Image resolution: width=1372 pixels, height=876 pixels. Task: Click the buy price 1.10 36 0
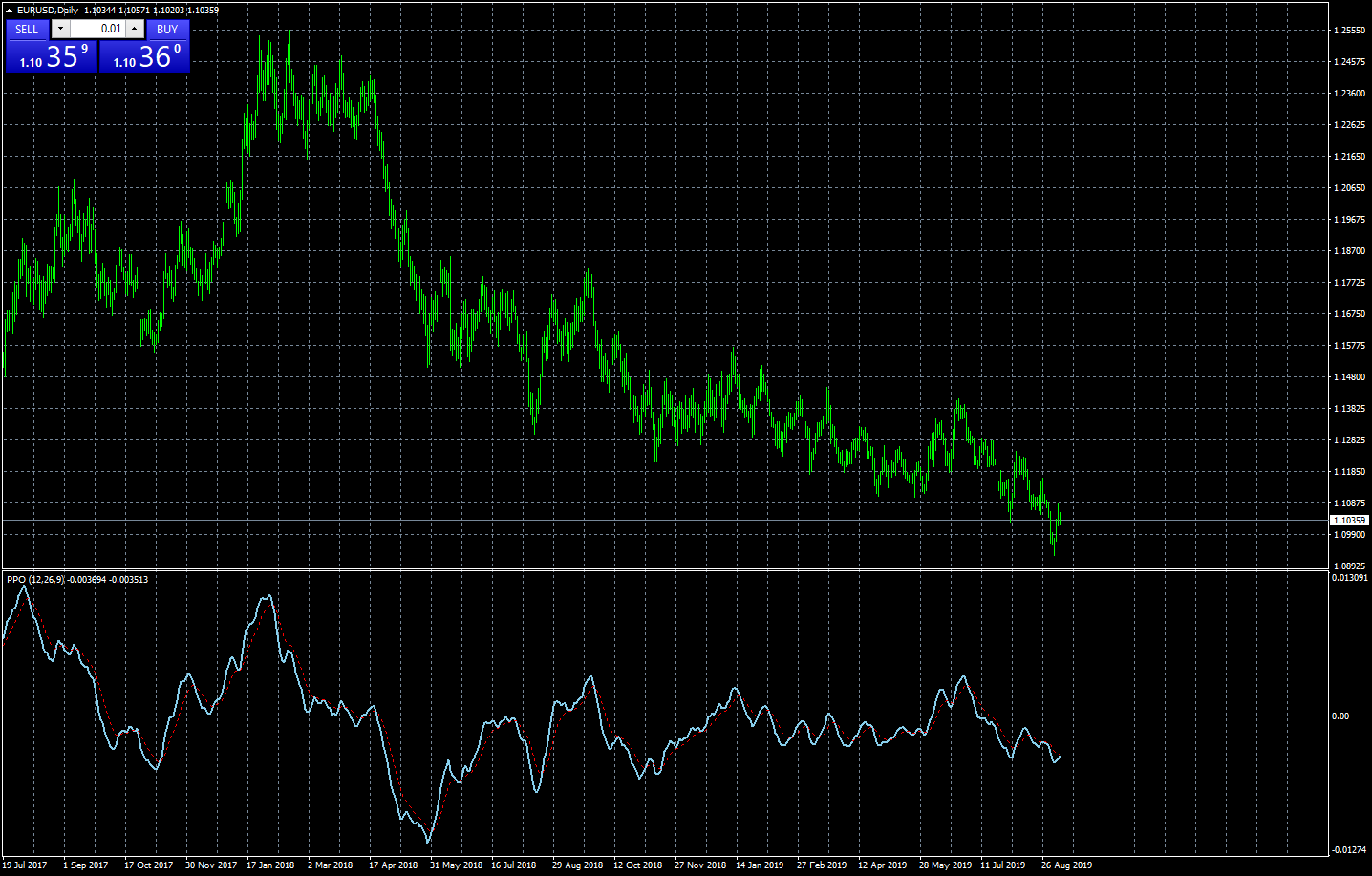pyautogui.click(x=144, y=56)
